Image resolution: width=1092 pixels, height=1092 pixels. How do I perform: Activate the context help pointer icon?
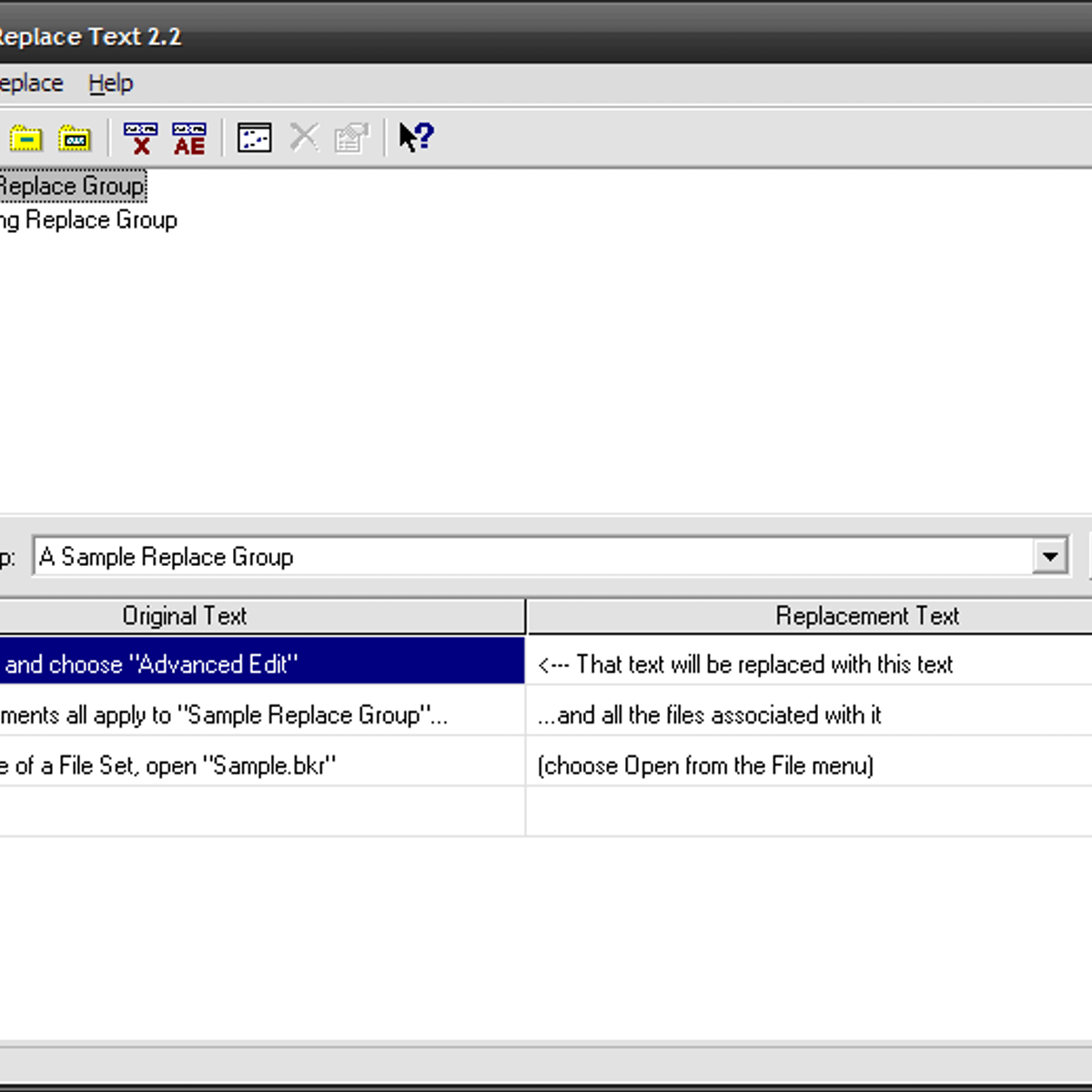[417, 138]
